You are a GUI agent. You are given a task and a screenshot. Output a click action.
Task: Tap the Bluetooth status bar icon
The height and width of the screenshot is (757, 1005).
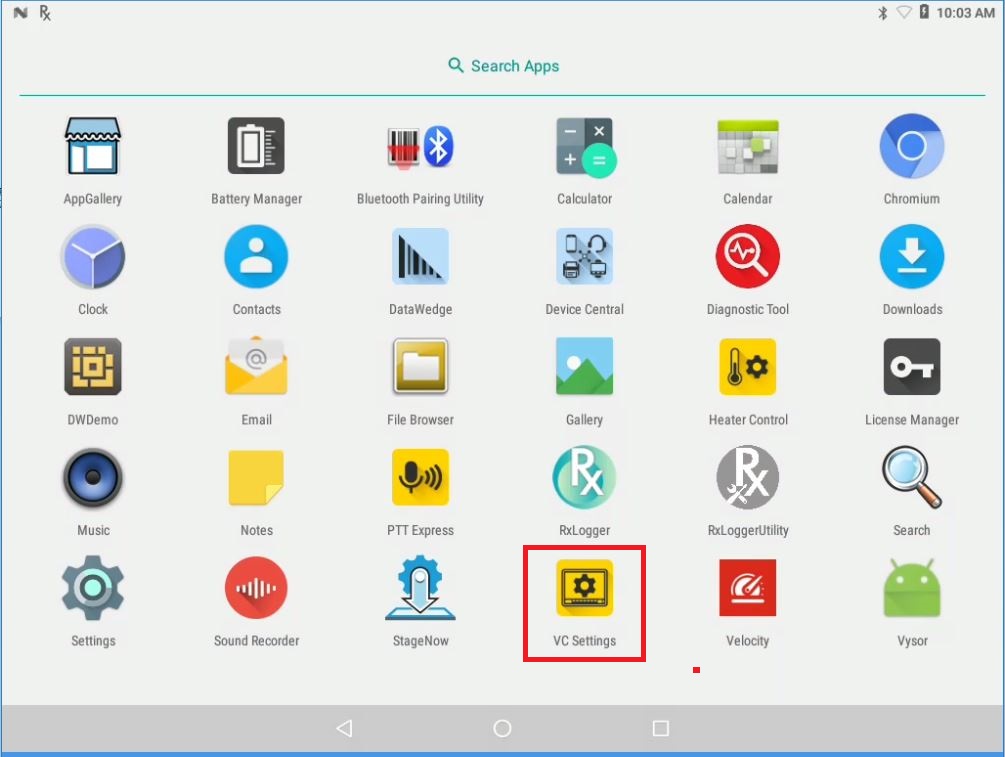coord(883,13)
